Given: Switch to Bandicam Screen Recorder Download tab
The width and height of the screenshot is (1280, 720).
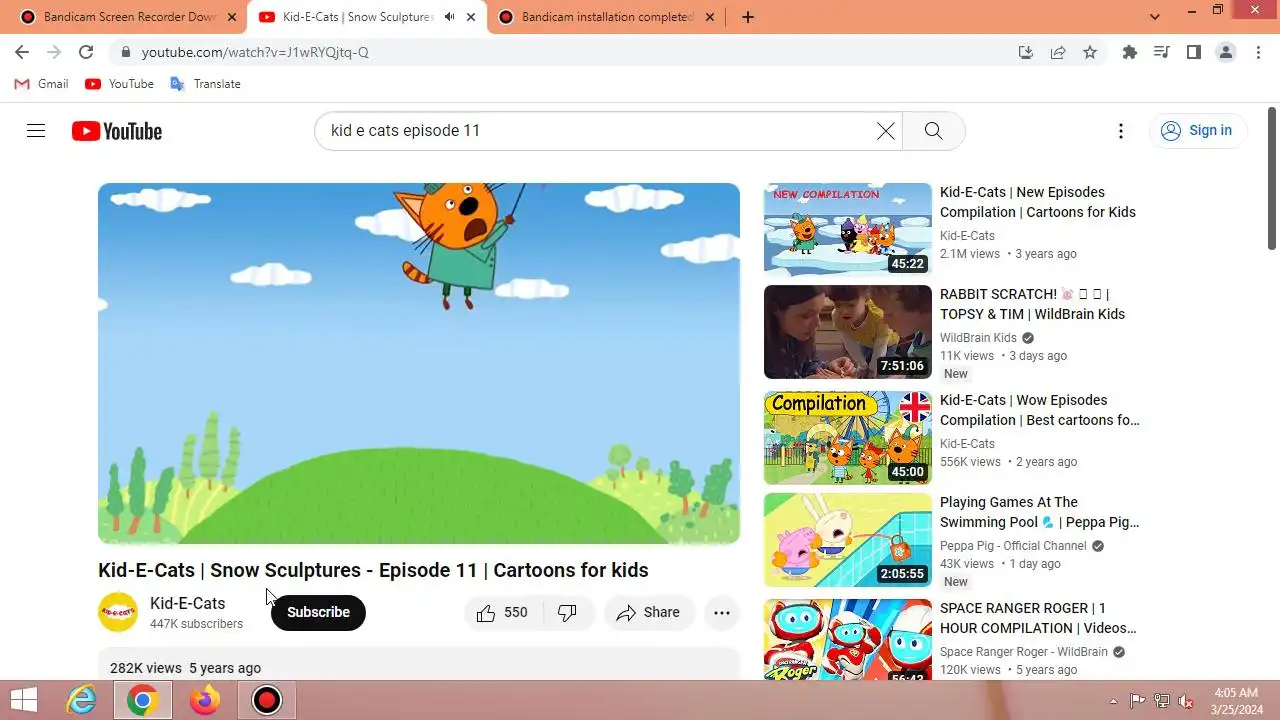Looking at the screenshot, I should (x=130, y=17).
